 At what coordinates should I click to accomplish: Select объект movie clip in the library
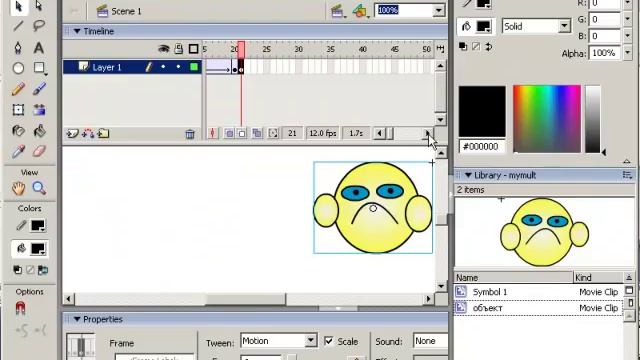click(x=539, y=308)
